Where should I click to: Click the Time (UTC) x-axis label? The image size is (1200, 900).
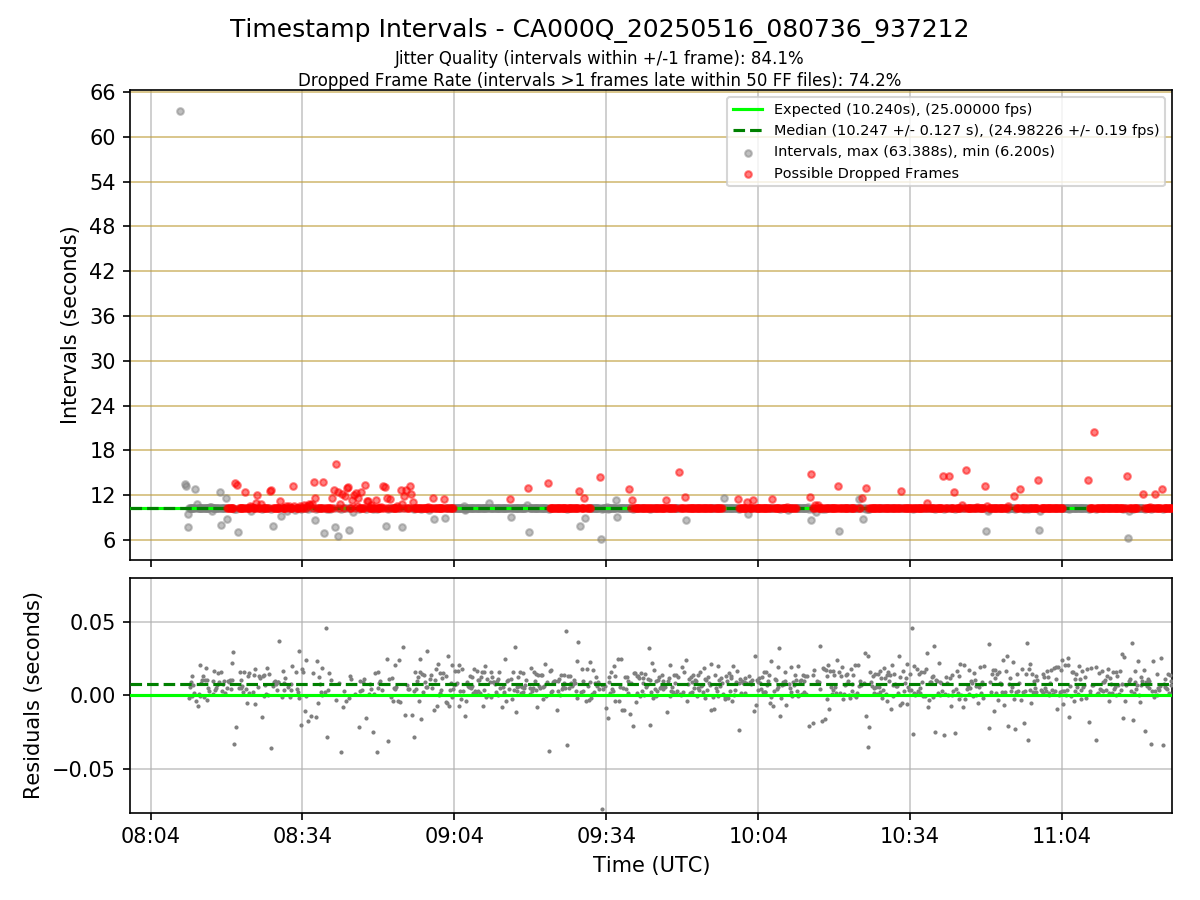651,865
